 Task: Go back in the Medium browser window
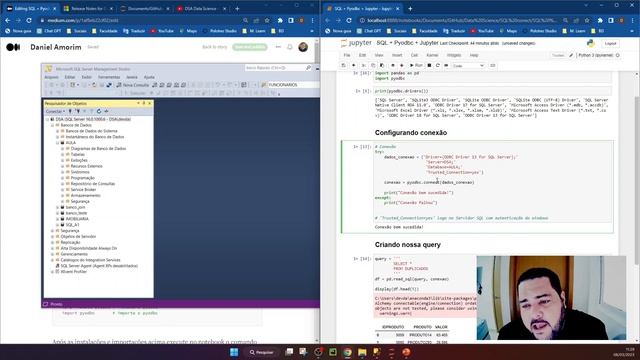8,20
